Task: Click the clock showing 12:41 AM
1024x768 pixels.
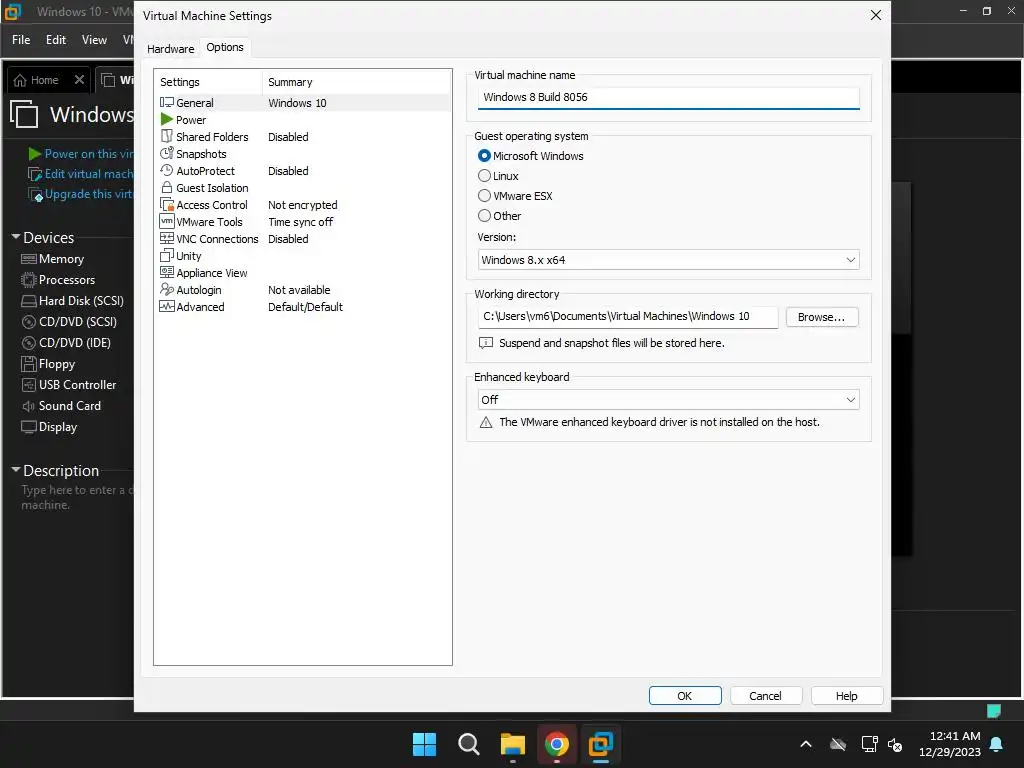Action: [x=955, y=736]
